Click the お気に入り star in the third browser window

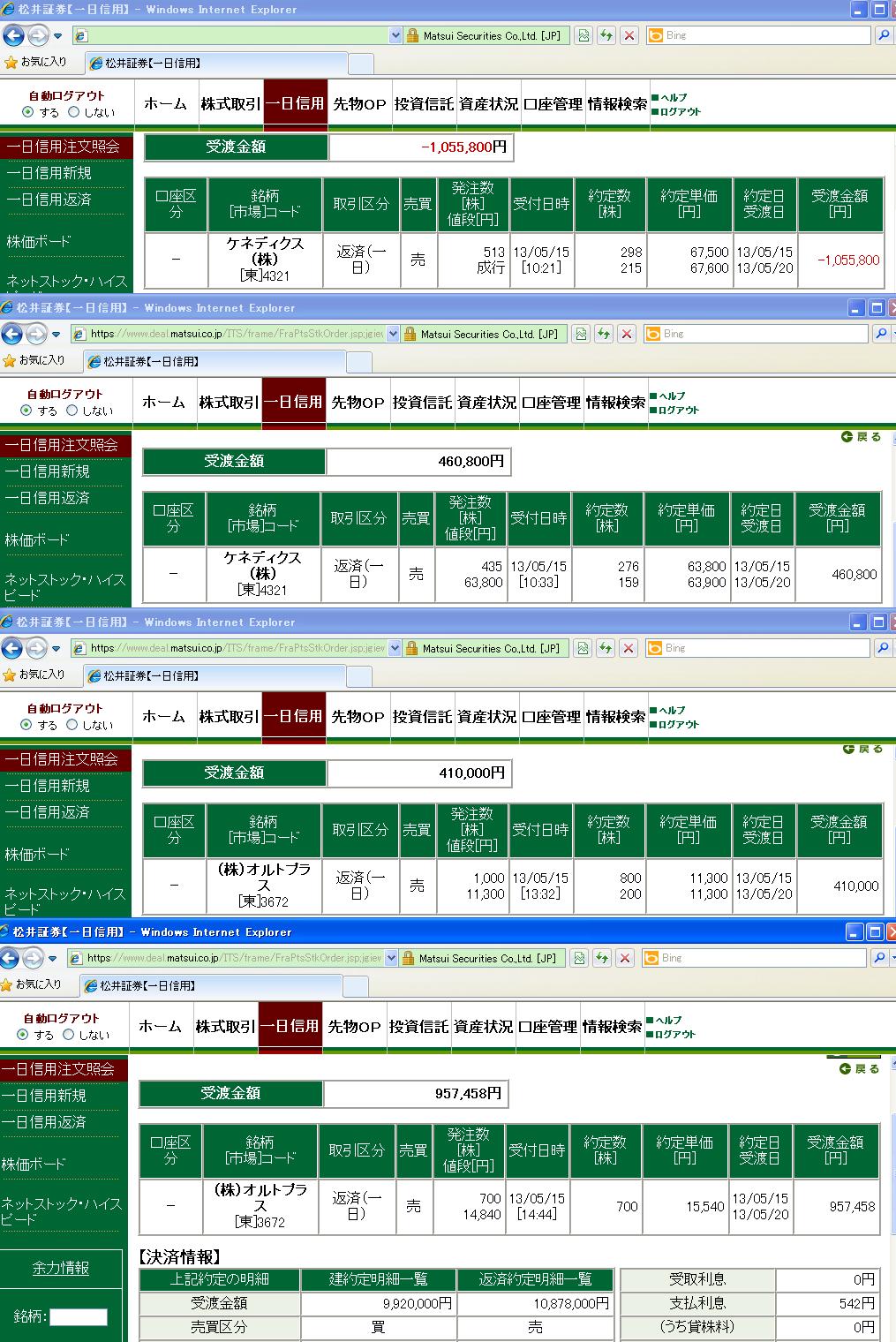click(x=11, y=675)
